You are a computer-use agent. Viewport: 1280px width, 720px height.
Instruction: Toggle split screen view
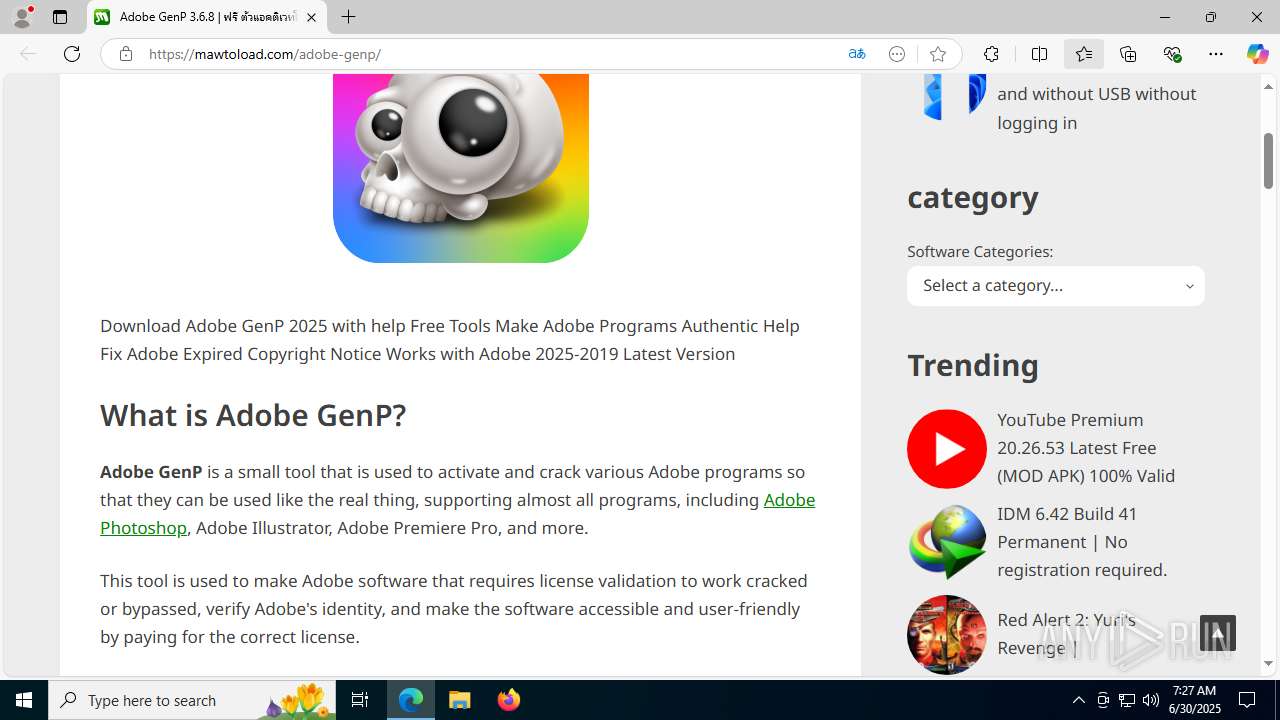(x=1039, y=54)
